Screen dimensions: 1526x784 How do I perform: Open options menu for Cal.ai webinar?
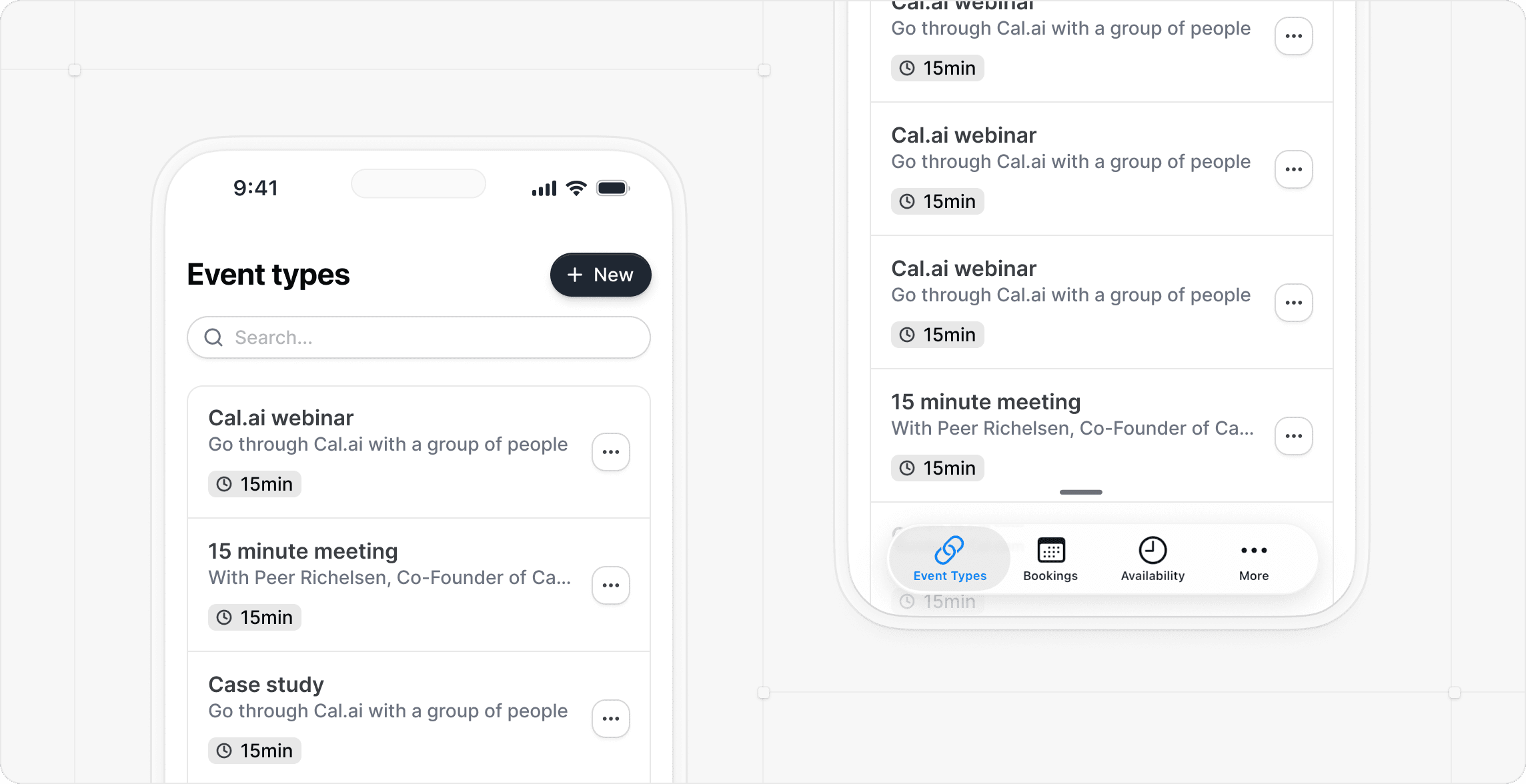[610, 452]
